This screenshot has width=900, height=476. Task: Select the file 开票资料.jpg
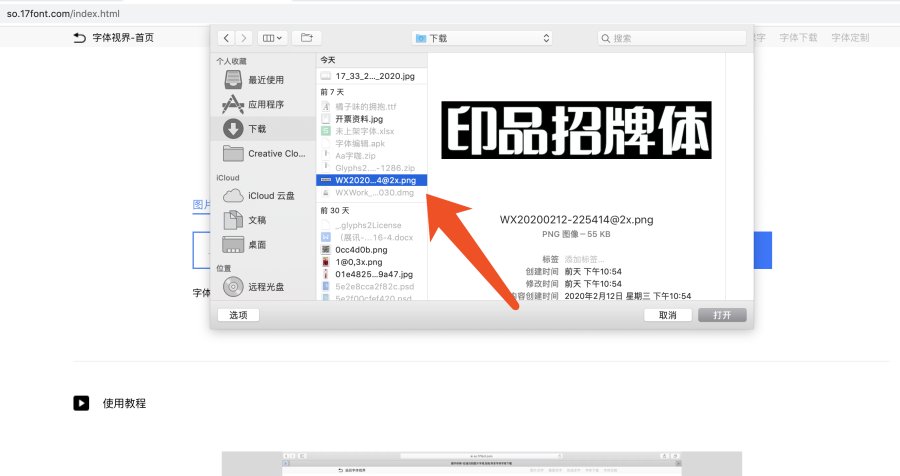359,119
